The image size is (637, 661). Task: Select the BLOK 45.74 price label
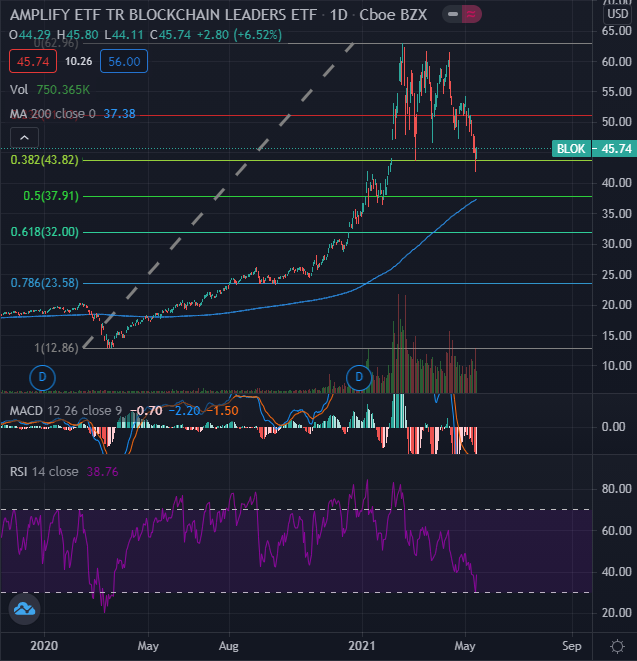(594, 149)
